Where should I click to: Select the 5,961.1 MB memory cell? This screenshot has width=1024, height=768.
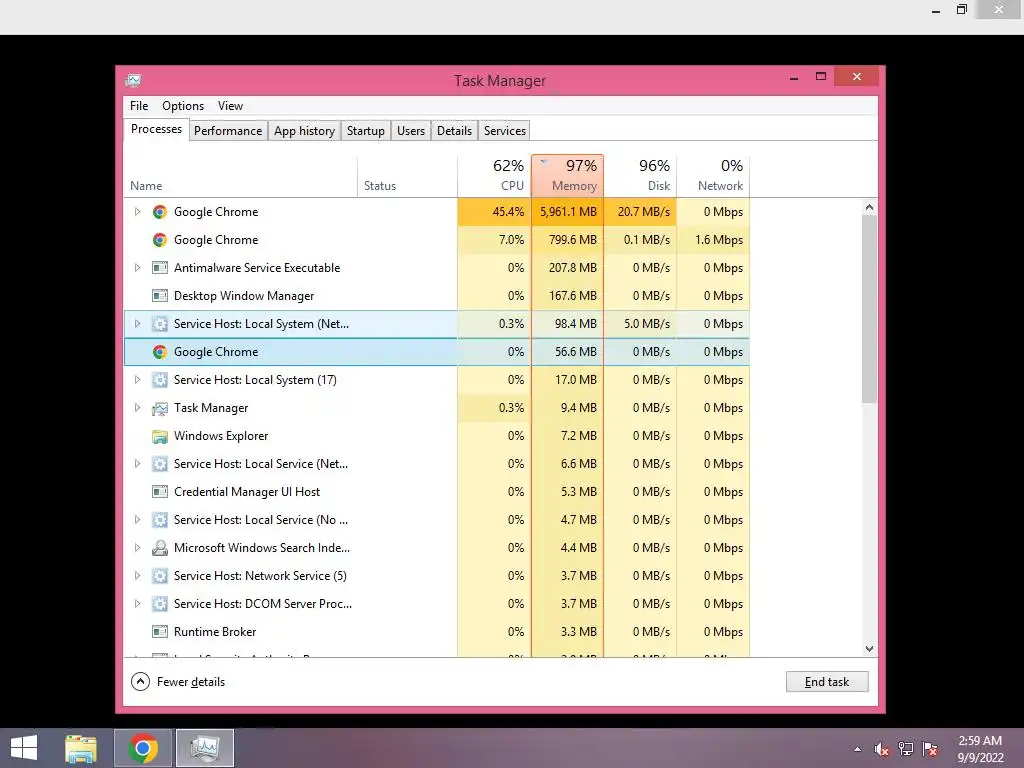coord(568,212)
